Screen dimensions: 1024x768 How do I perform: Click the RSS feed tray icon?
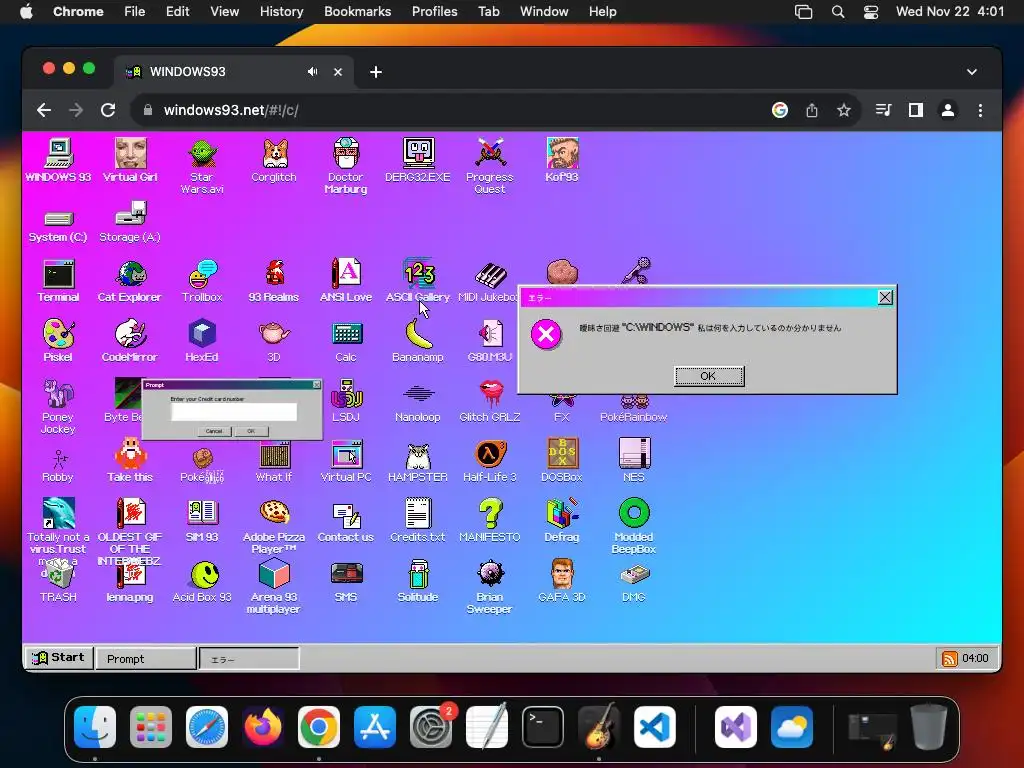click(949, 658)
